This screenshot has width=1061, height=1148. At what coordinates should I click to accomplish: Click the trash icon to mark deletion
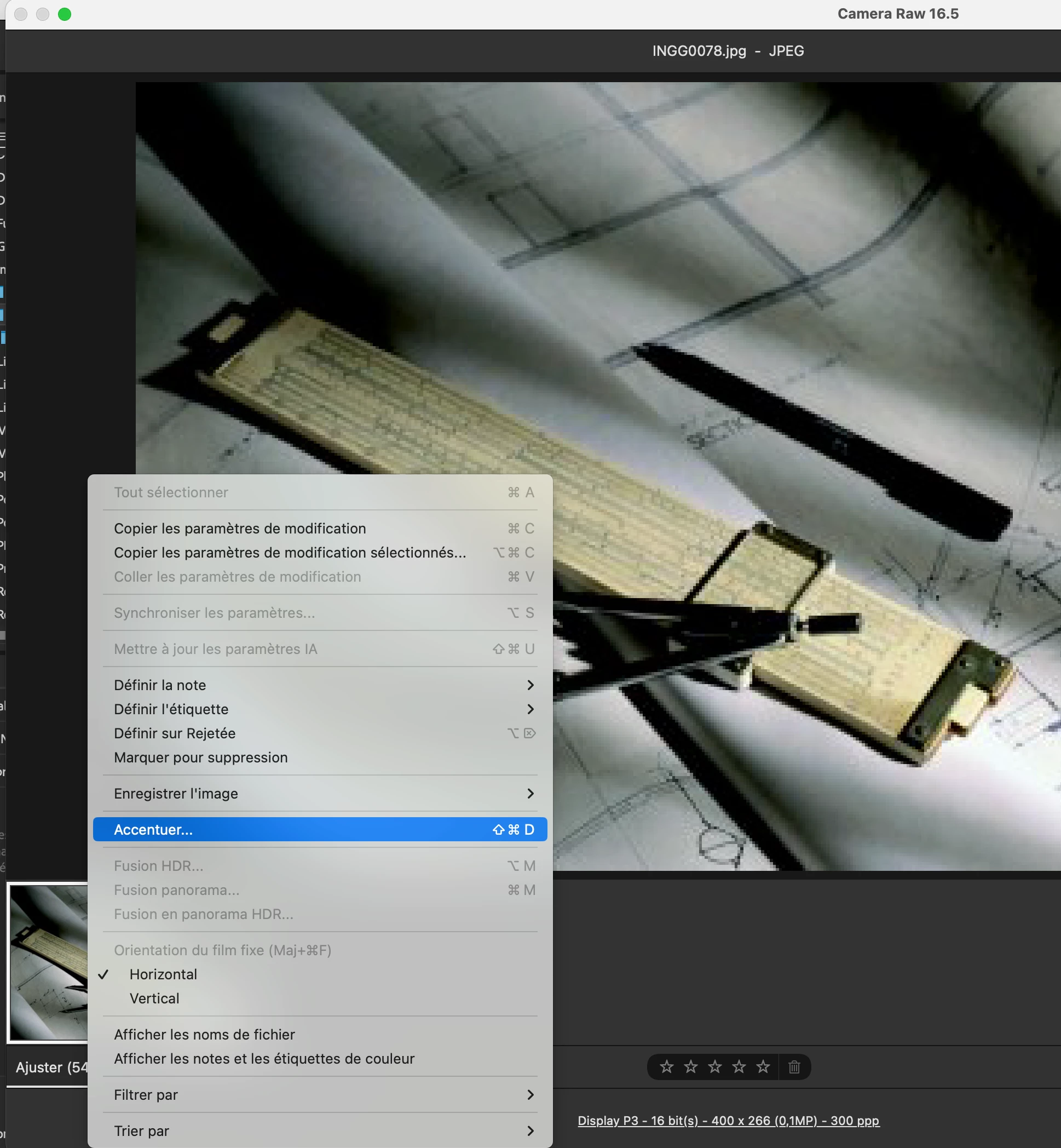794,1066
